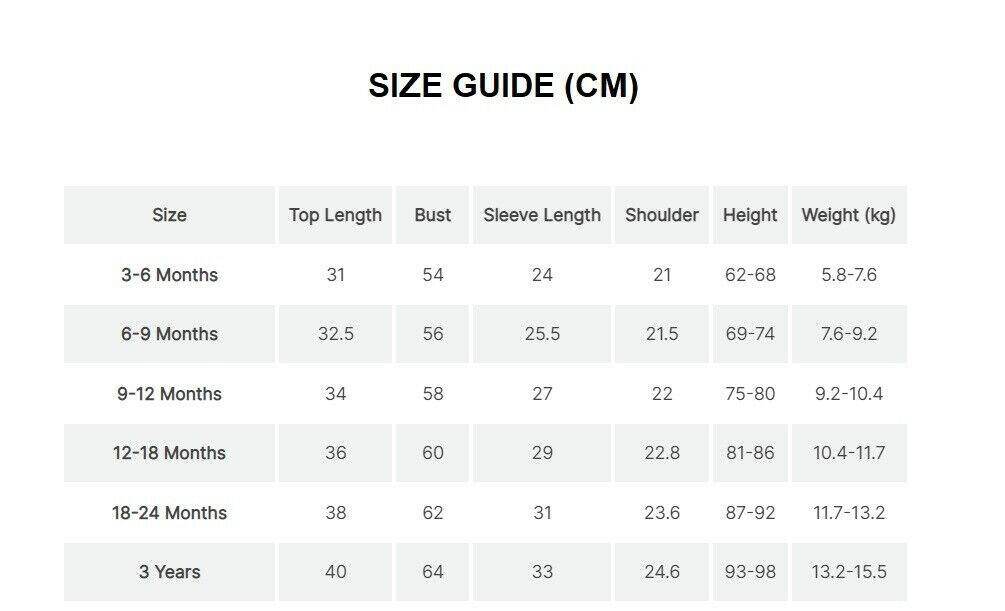
Task: Select the 64 bust cell
Action: pos(432,572)
